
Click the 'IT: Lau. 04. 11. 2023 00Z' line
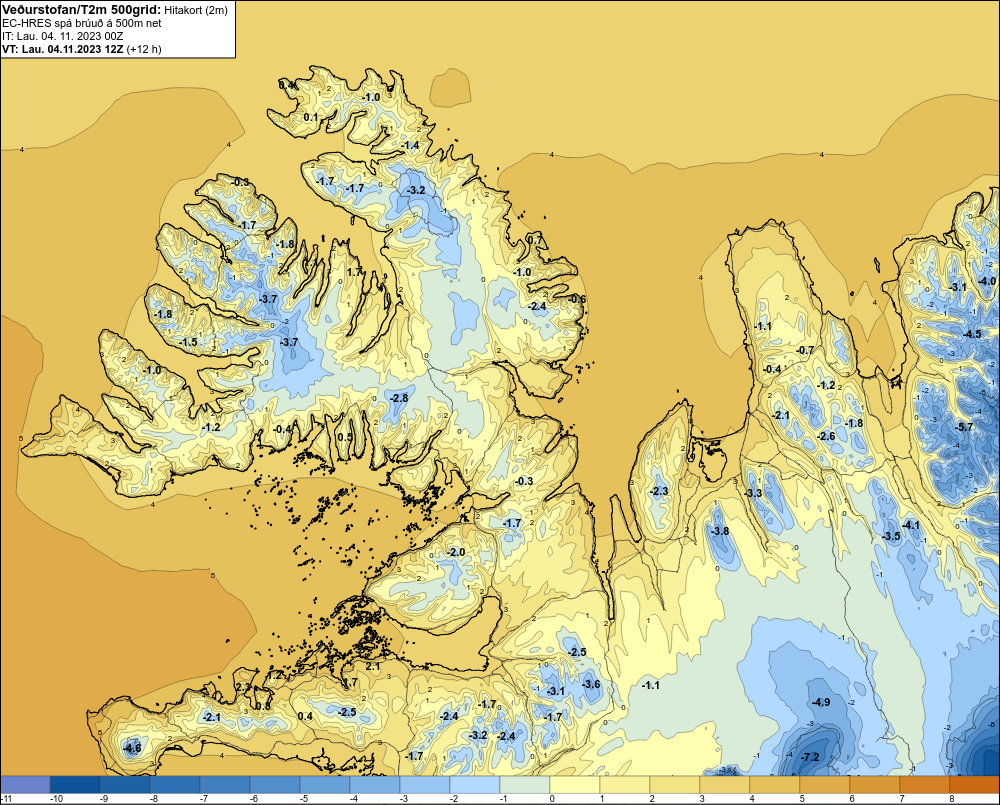click(x=62, y=36)
